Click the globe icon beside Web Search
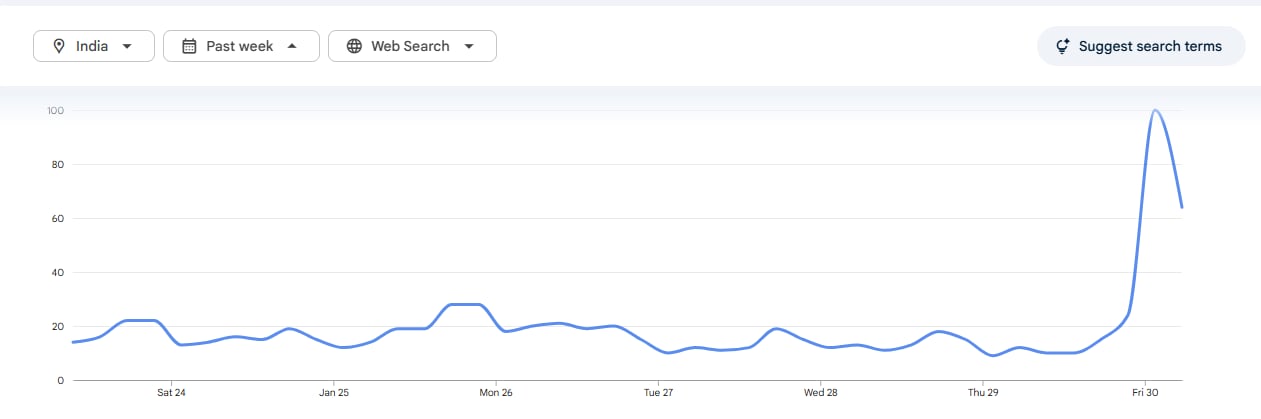Viewport: 1261px width, 419px height. click(x=354, y=46)
